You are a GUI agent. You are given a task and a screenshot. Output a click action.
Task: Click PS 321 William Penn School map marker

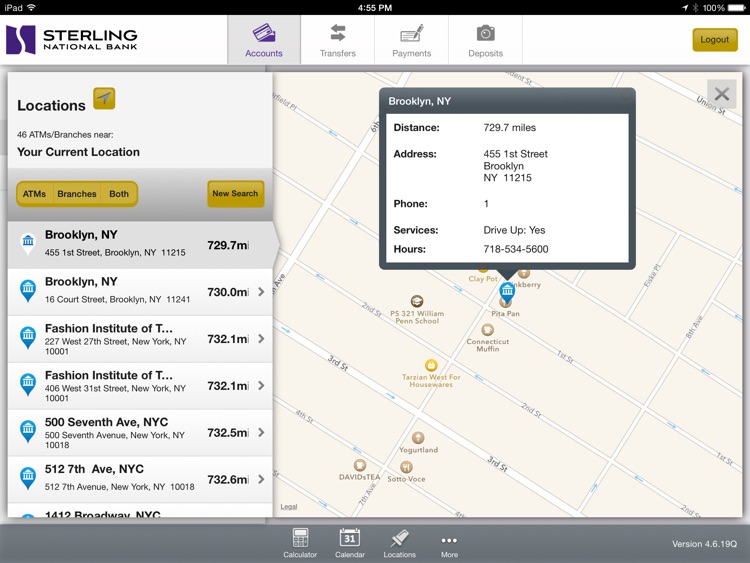click(x=417, y=301)
